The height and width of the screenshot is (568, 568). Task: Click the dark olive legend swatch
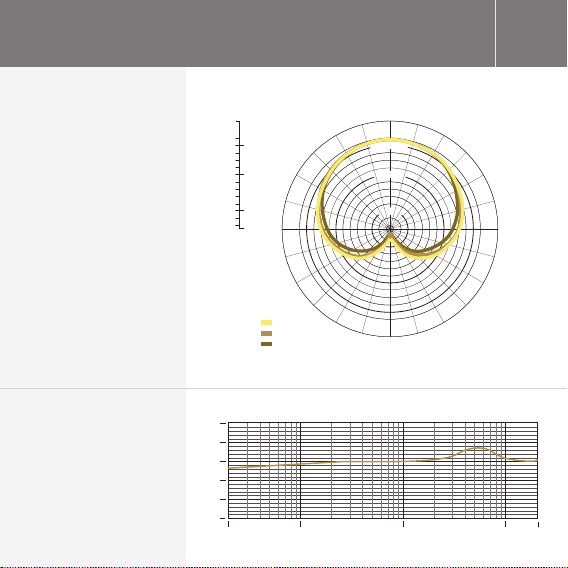266,344
